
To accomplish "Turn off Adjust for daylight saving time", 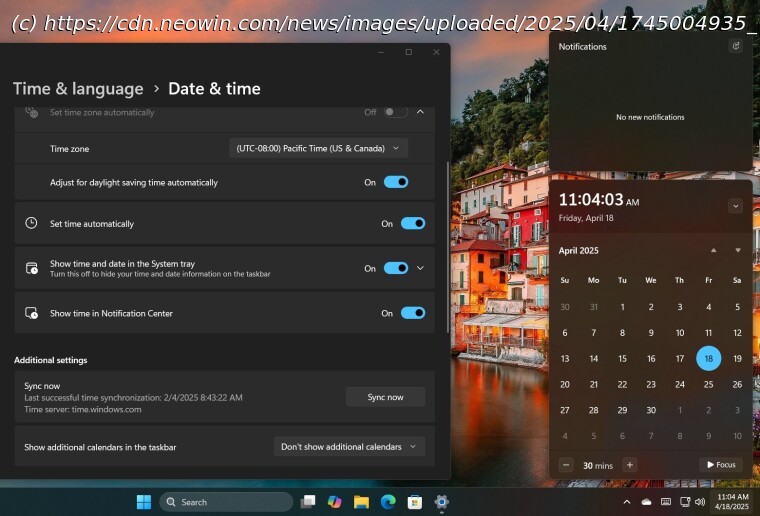I will tap(396, 183).
